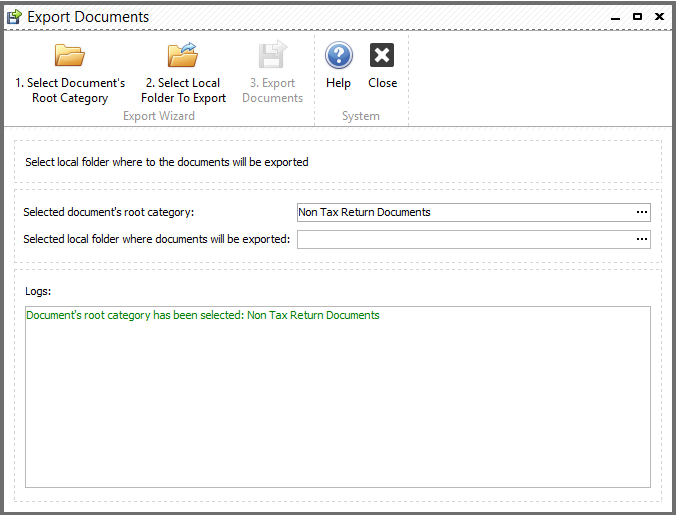
Task: Maximize the Export Documents window
Action: point(637,16)
